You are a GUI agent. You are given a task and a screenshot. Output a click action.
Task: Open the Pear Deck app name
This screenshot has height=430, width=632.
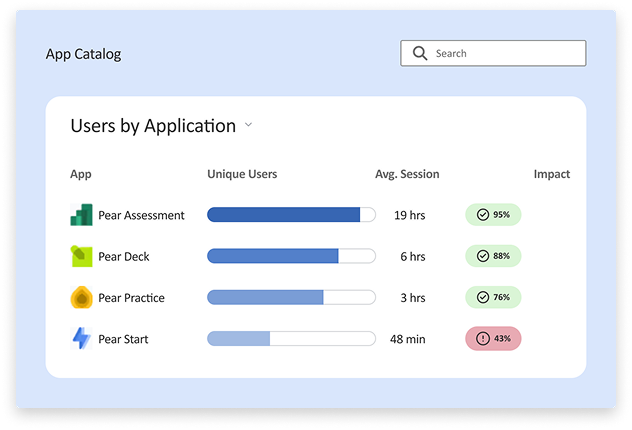click(x=124, y=256)
